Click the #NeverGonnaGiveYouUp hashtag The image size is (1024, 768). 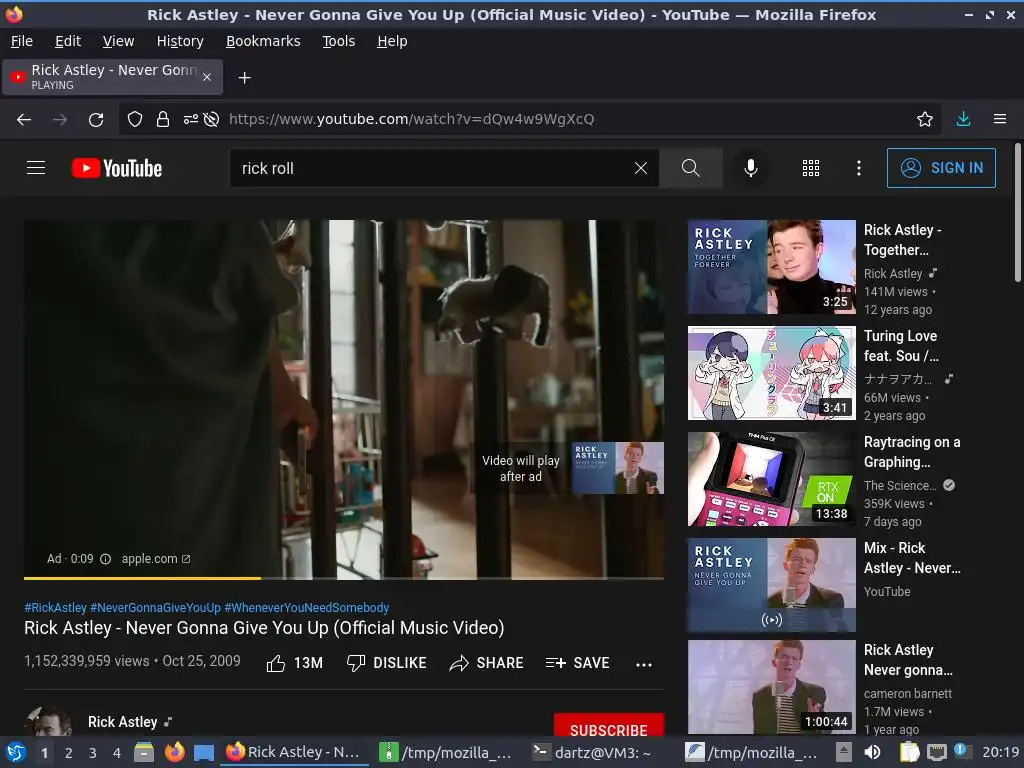(155, 607)
